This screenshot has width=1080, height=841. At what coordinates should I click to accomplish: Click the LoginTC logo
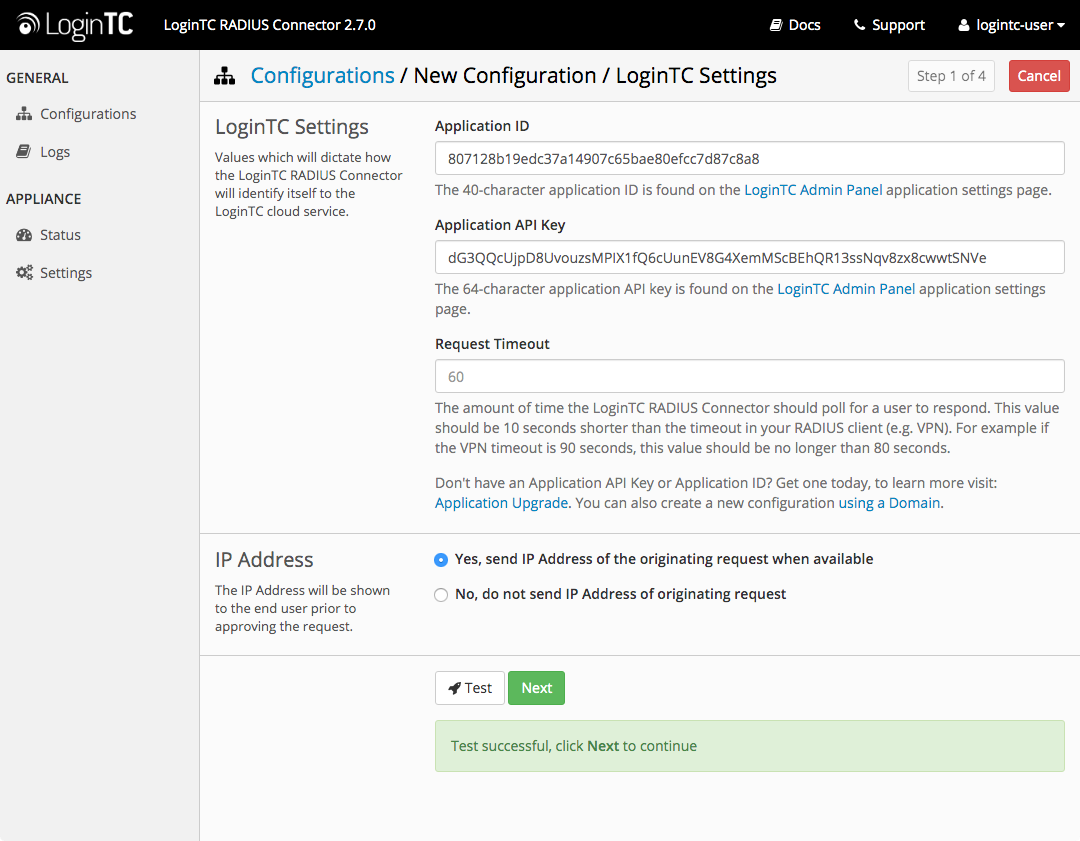[x=75, y=25]
